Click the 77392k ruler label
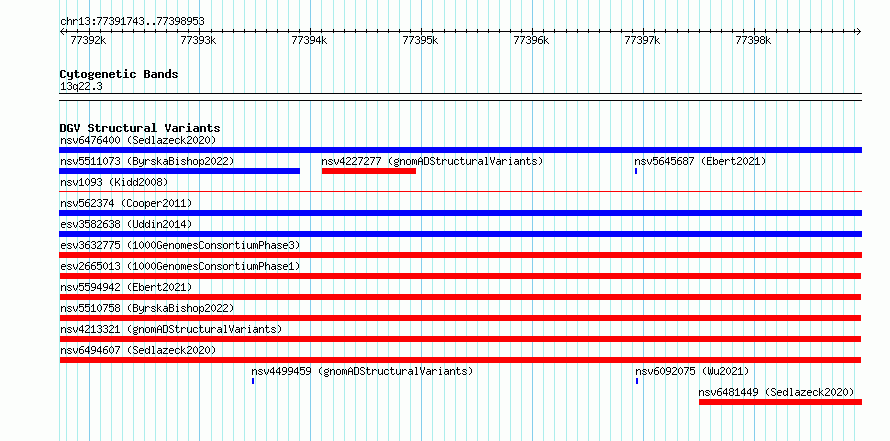The image size is (890, 441). coord(87,40)
